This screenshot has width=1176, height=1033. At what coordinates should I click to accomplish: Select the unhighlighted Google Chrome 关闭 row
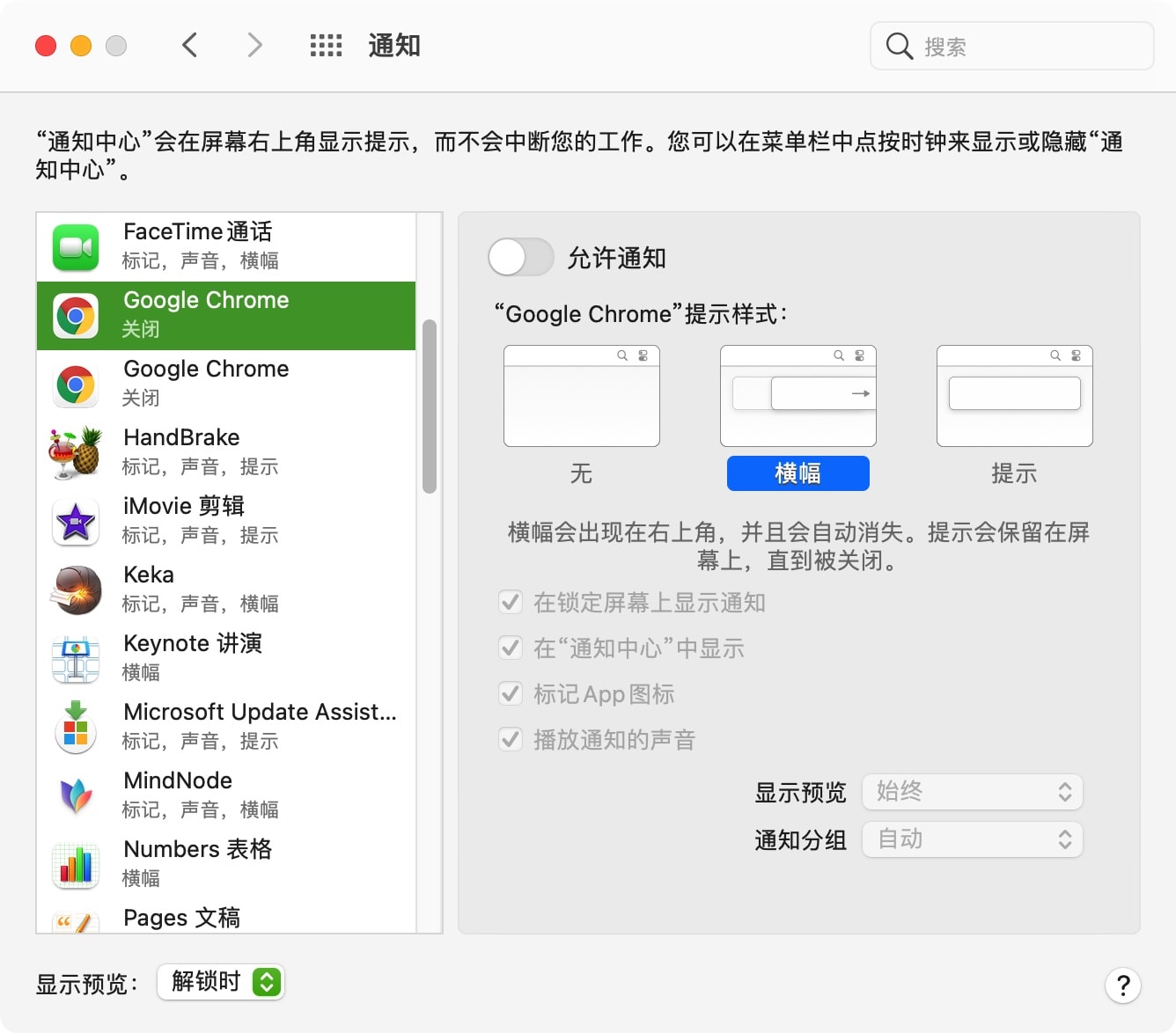click(x=226, y=385)
